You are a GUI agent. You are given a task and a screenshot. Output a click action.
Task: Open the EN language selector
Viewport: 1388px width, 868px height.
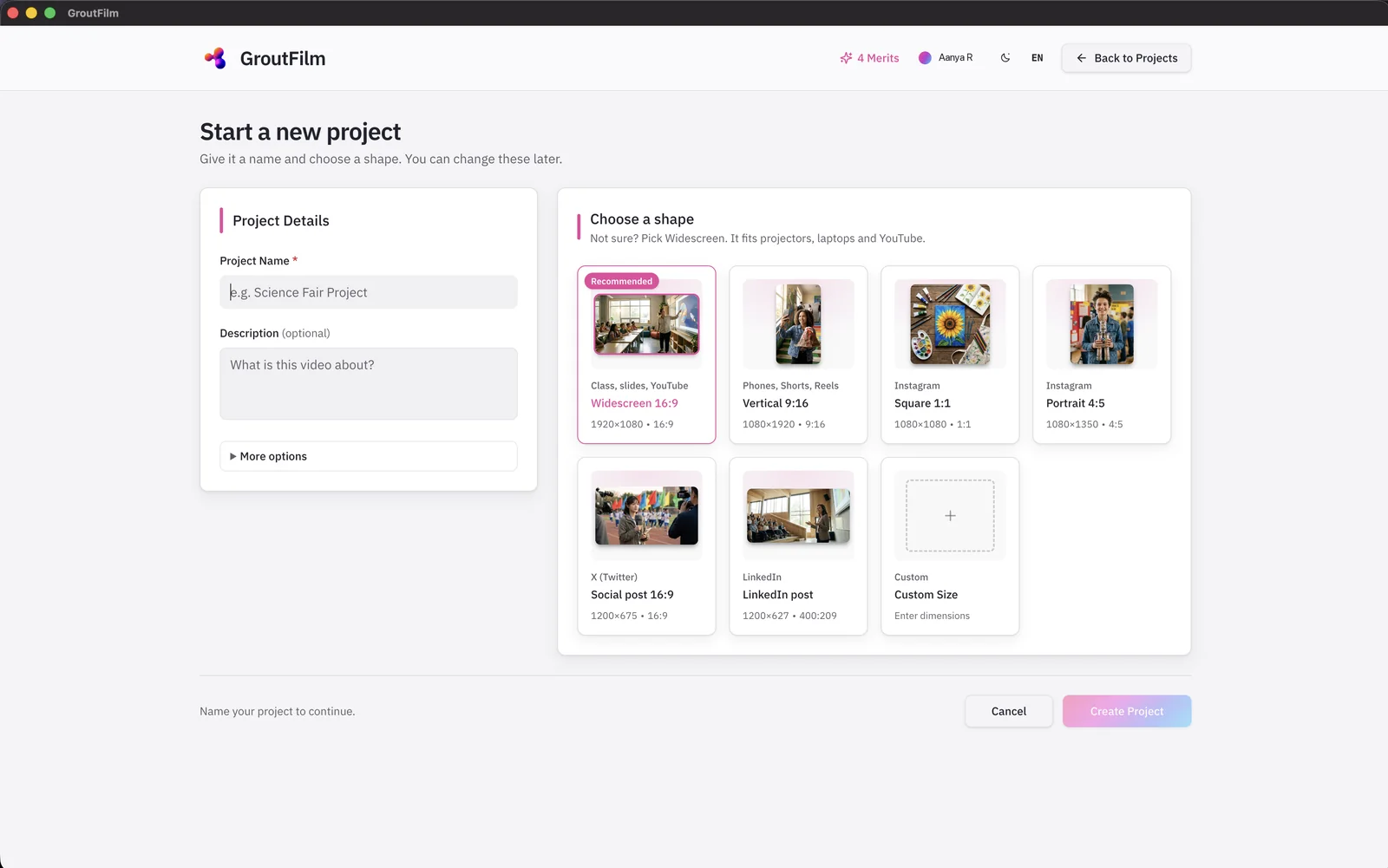[x=1037, y=58]
